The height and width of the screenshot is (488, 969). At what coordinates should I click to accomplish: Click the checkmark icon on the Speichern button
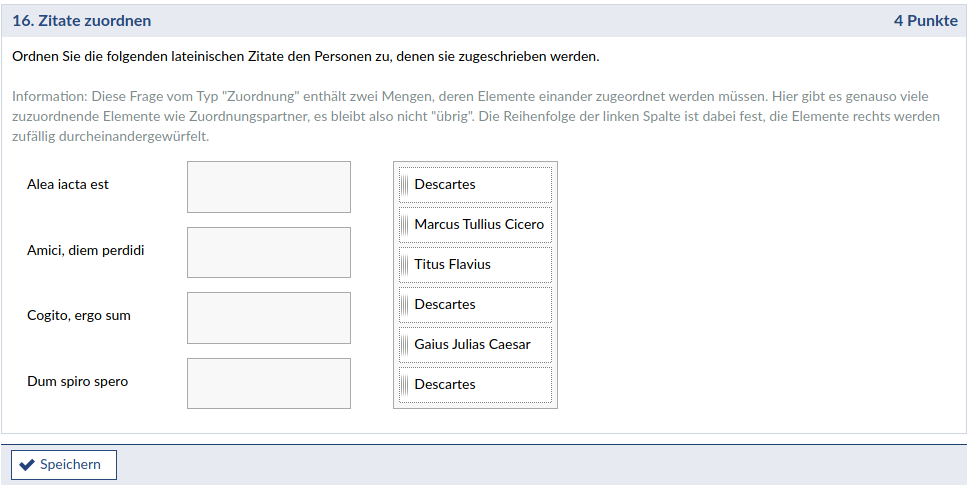pyautogui.click(x=27, y=465)
